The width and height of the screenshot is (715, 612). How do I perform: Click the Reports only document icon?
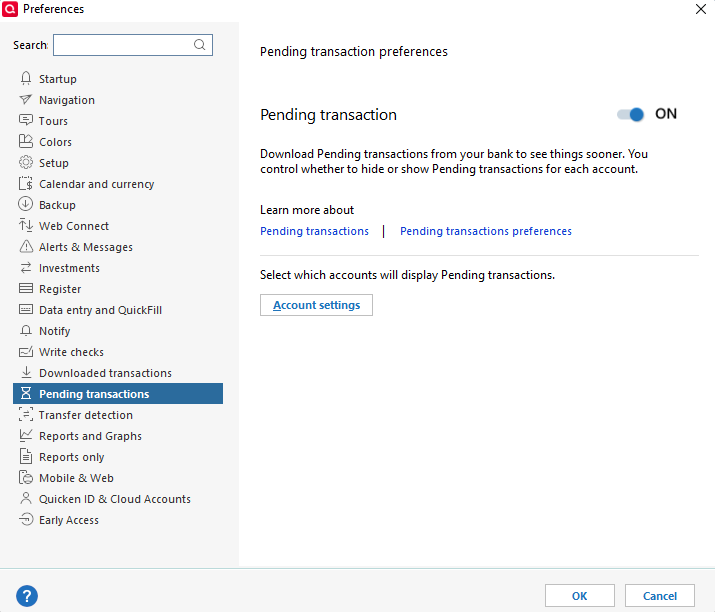[26, 456]
